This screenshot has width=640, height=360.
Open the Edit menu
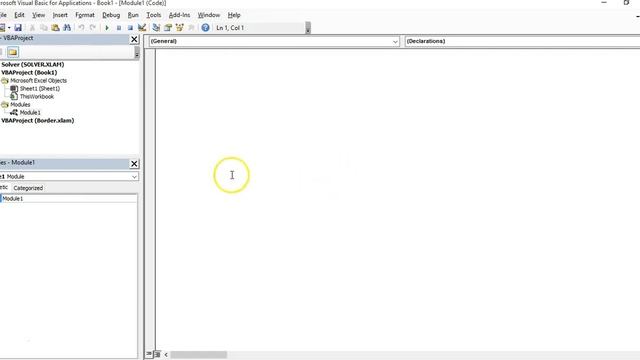(19, 15)
